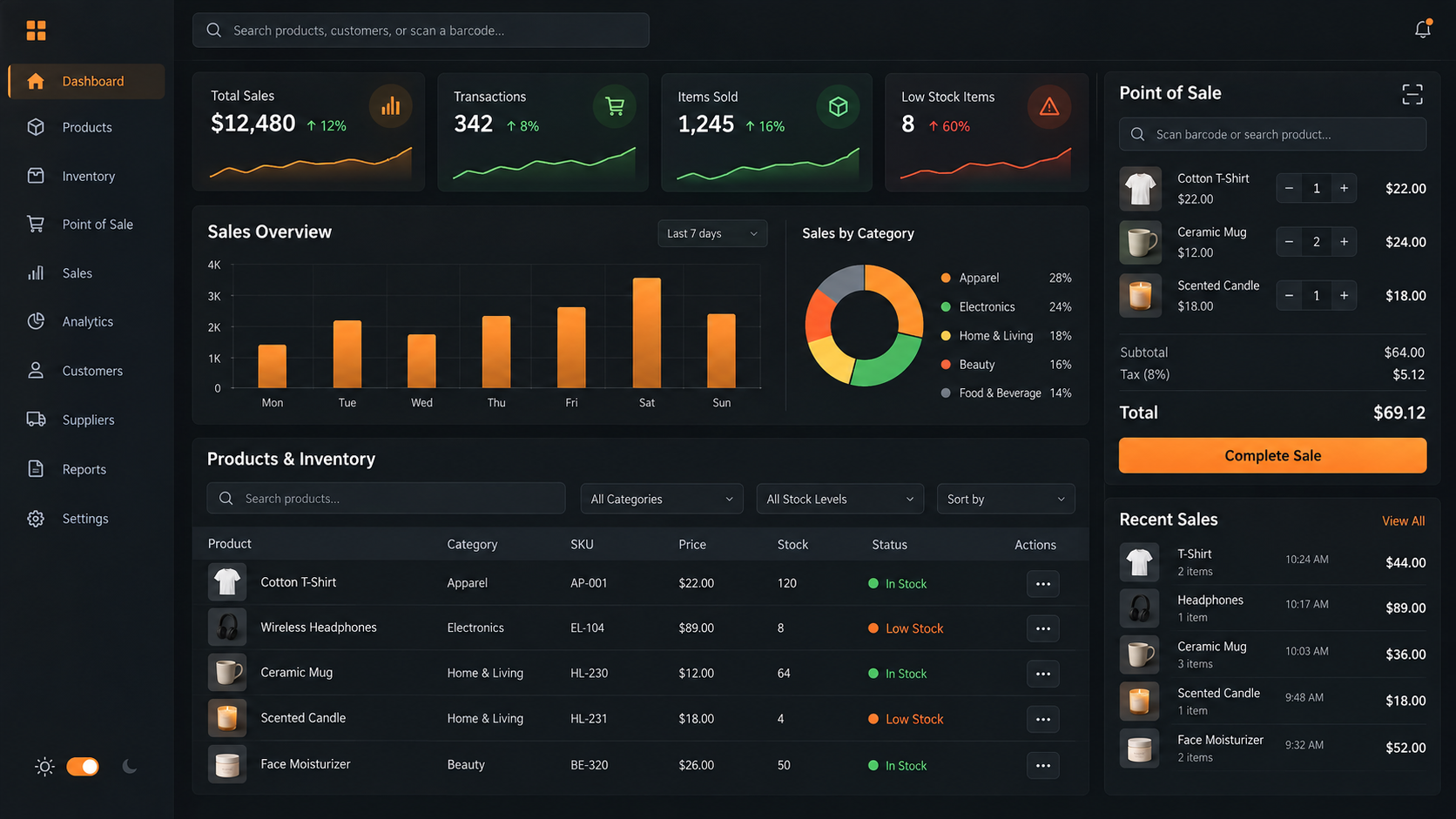The height and width of the screenshot is (819, 1456).
Task: Open the All Stock Levels dropdown
Action: (839, 499)
